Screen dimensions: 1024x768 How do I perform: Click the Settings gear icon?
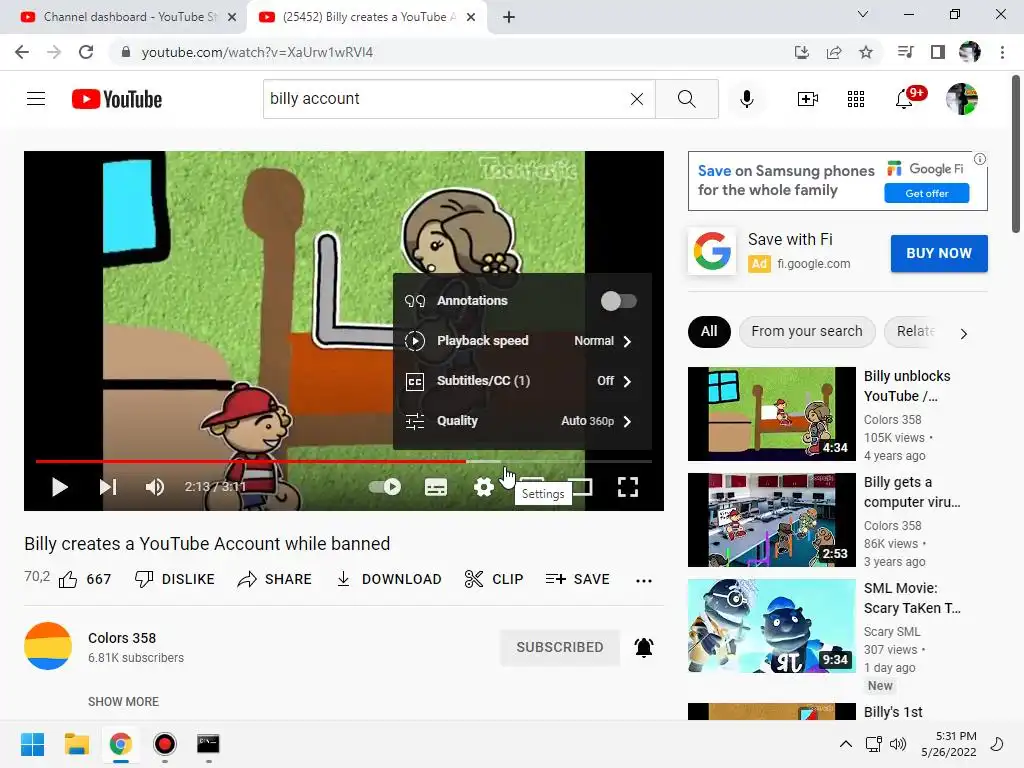483,487
